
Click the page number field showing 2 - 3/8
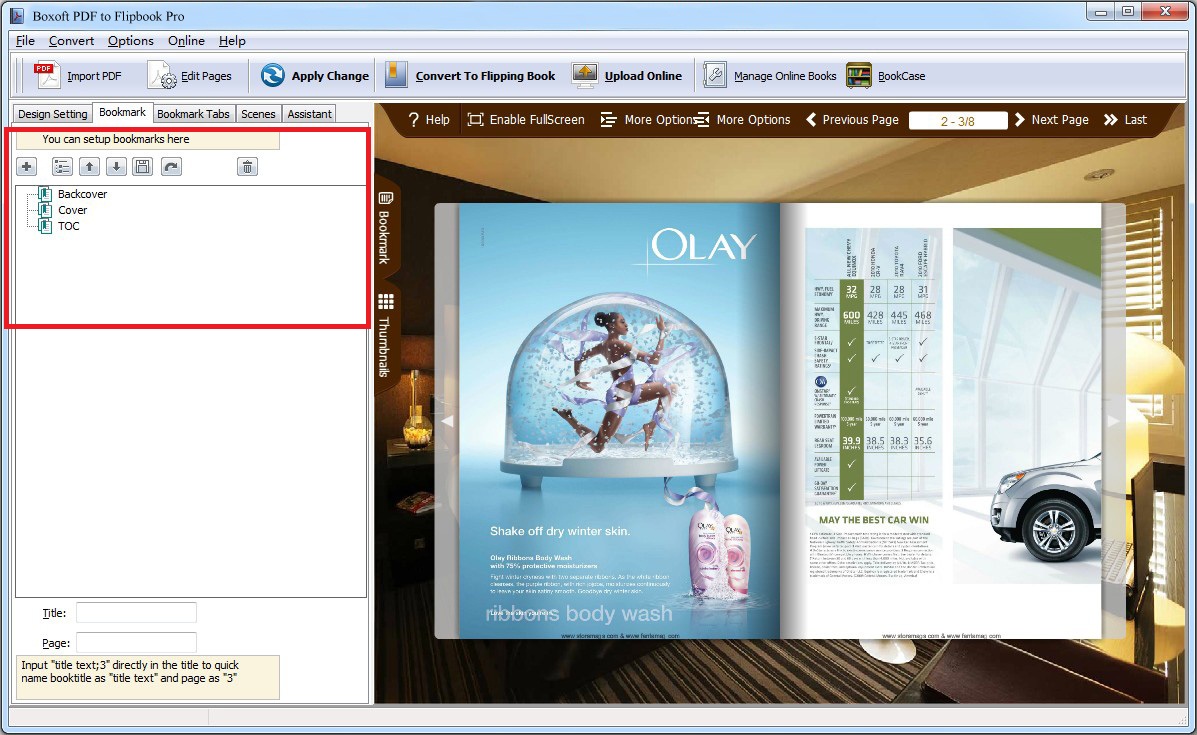958,121
